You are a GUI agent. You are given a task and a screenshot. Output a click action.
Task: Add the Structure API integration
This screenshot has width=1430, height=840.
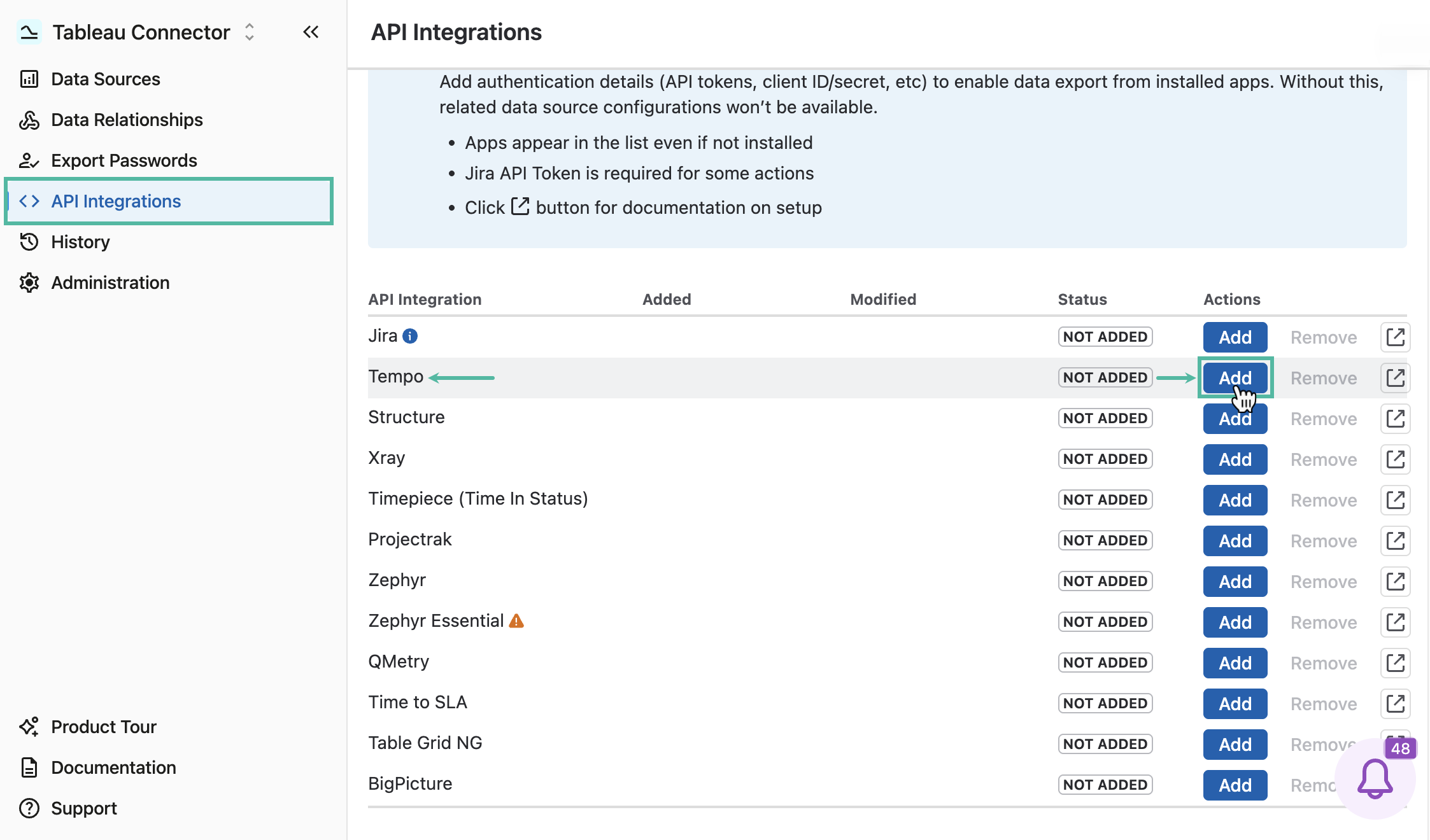click(x=1235, y=419)
